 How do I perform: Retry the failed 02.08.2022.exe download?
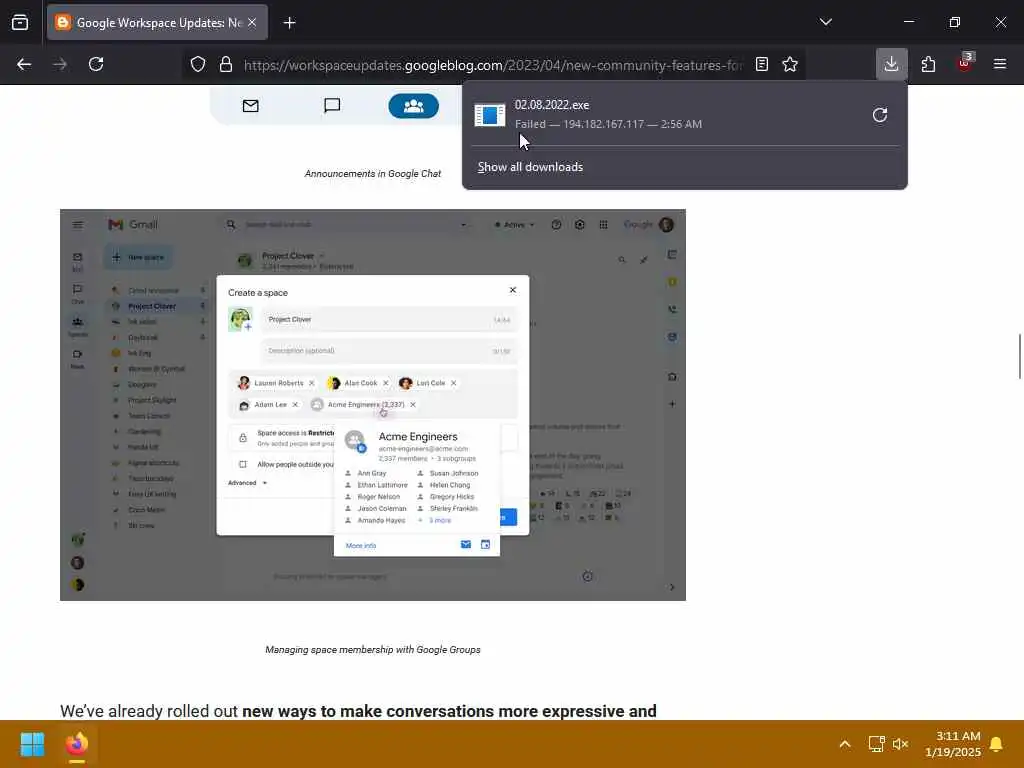880,115
